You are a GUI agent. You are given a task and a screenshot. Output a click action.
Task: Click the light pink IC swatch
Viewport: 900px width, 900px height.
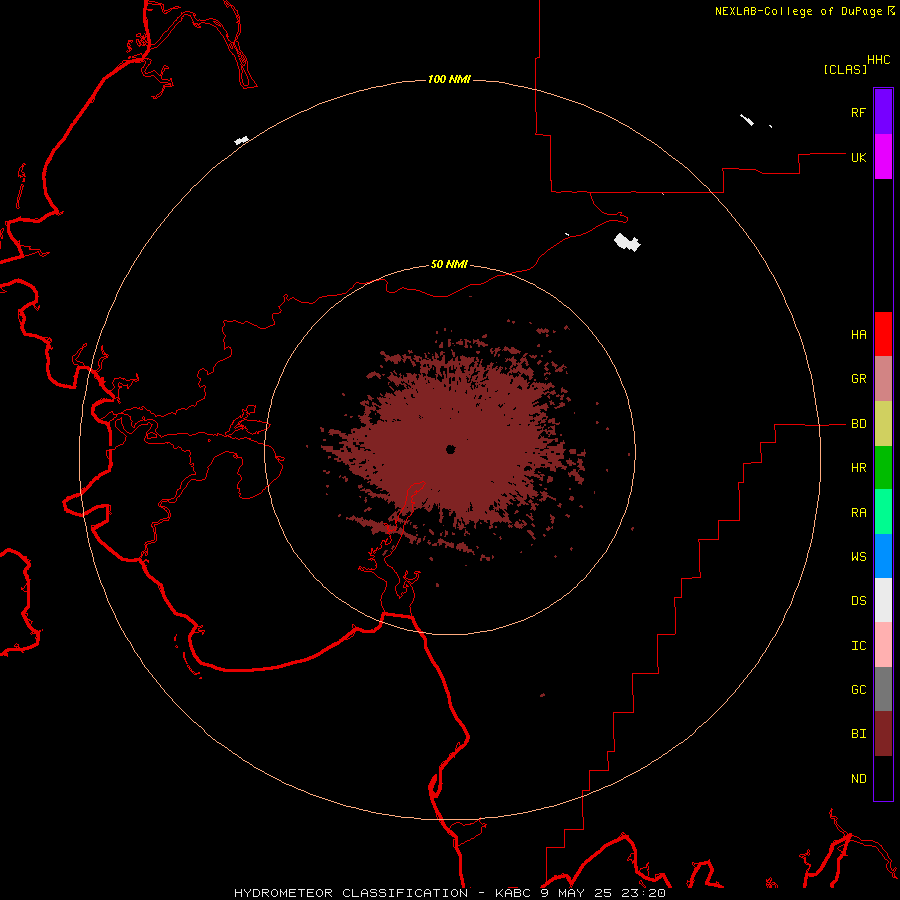(883, 645)
